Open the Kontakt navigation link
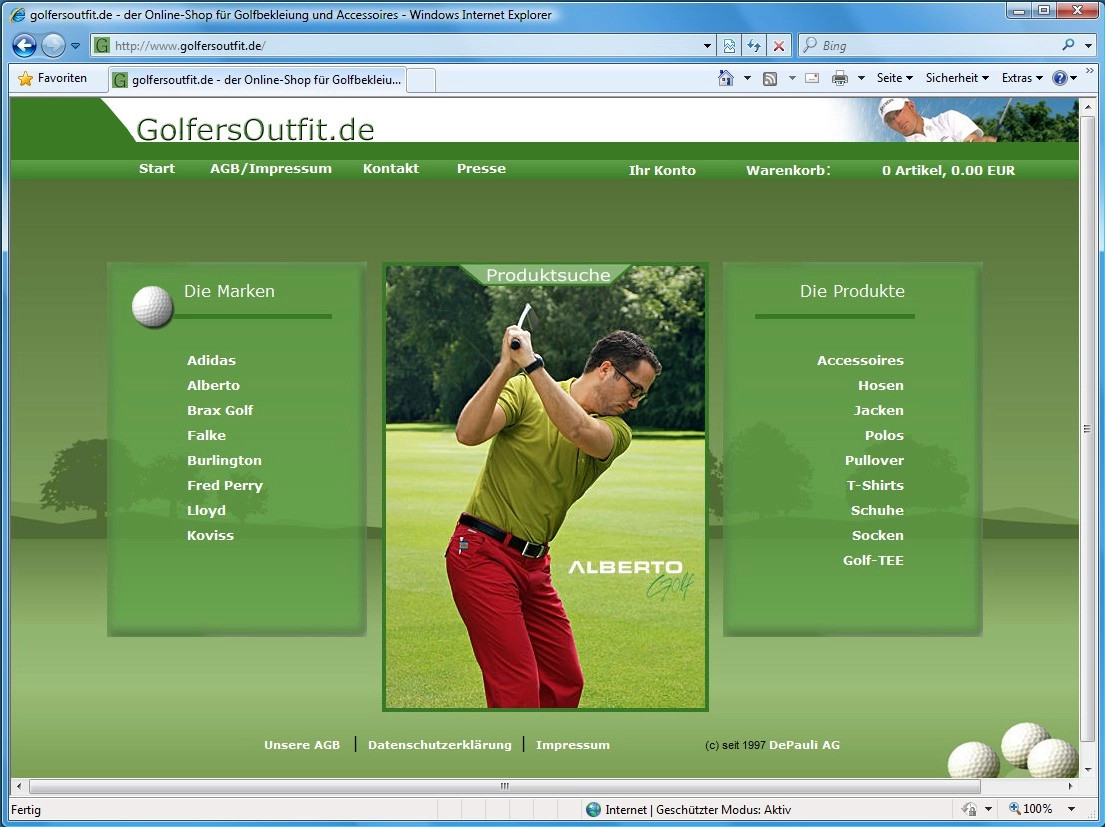 391,168
